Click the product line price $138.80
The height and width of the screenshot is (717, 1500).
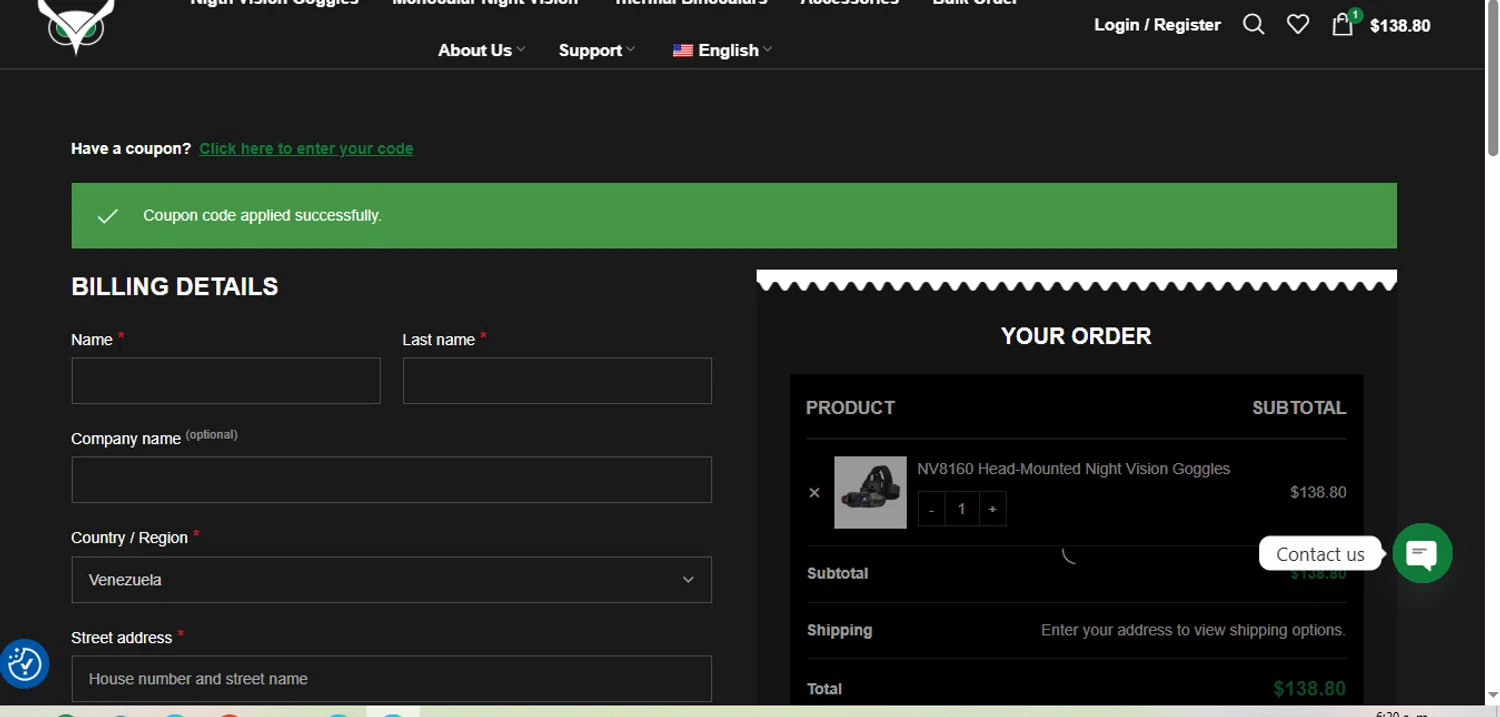tap(1318, 492)
